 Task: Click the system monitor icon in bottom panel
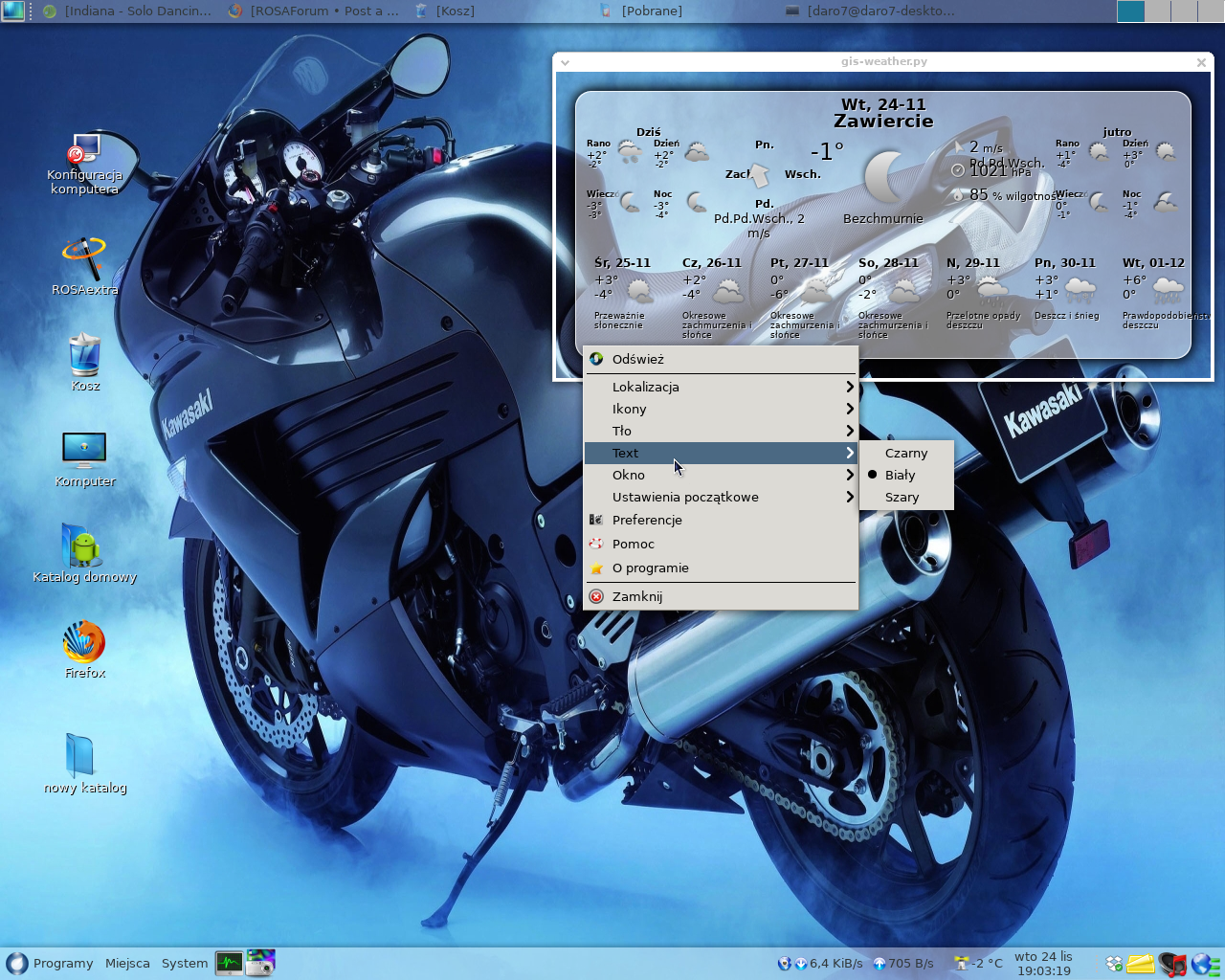pyautogui.click(x=229, y=963)
